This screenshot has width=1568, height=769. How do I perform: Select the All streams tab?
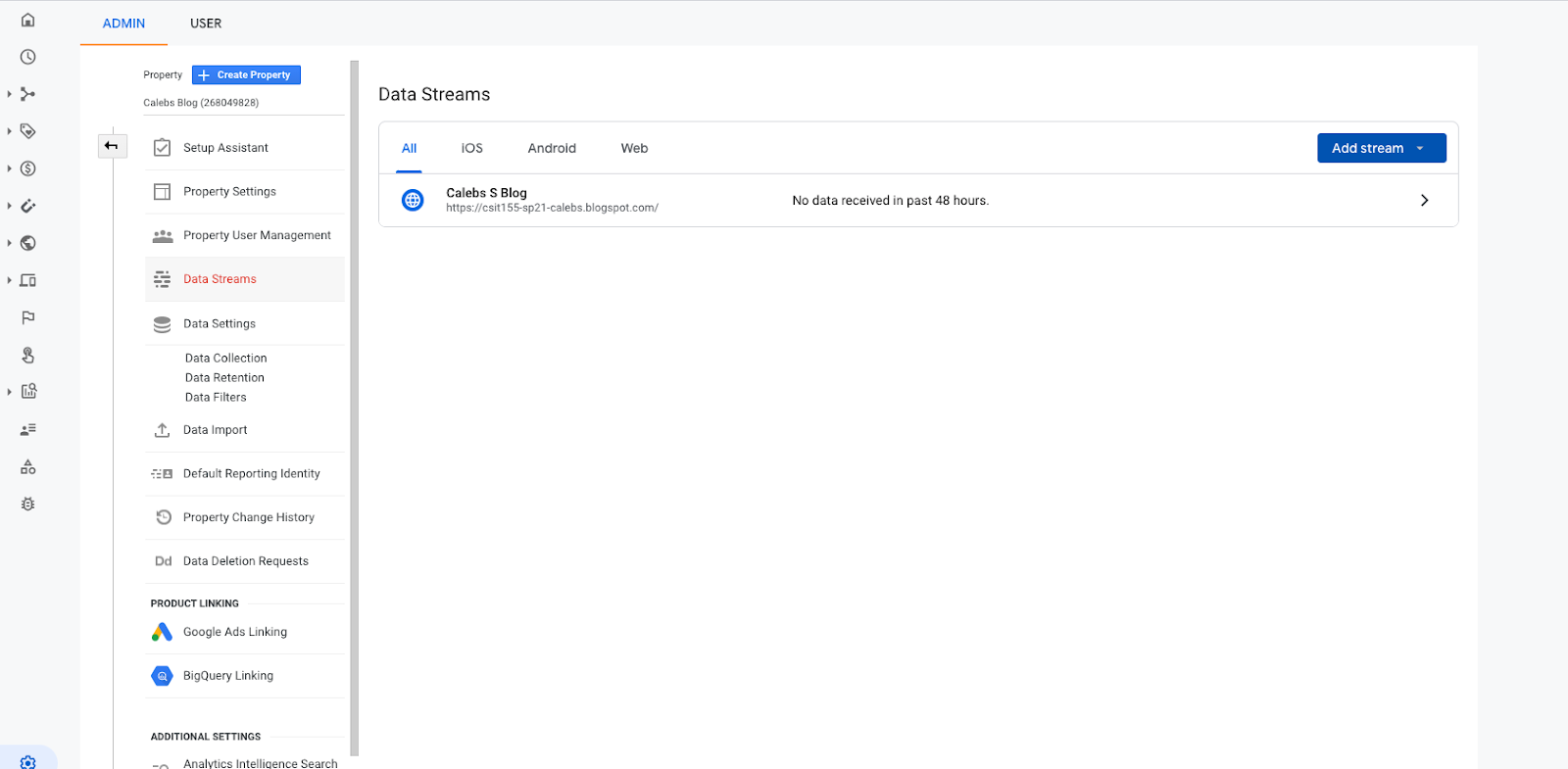[x=410, y=149]
